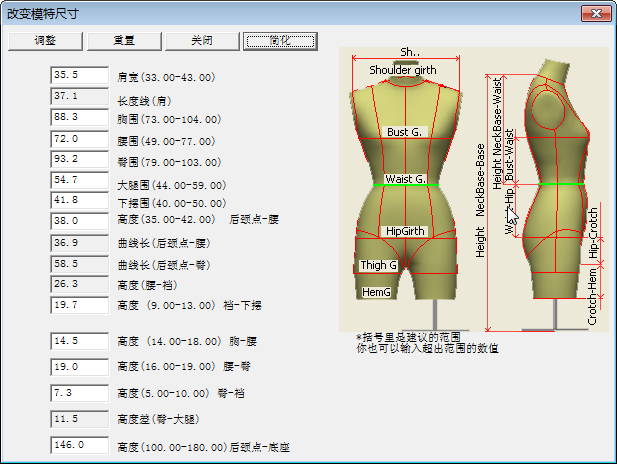617x464 pixels.
Task: Click the Hip-Crotch vertical label
Action: point(593,233)
